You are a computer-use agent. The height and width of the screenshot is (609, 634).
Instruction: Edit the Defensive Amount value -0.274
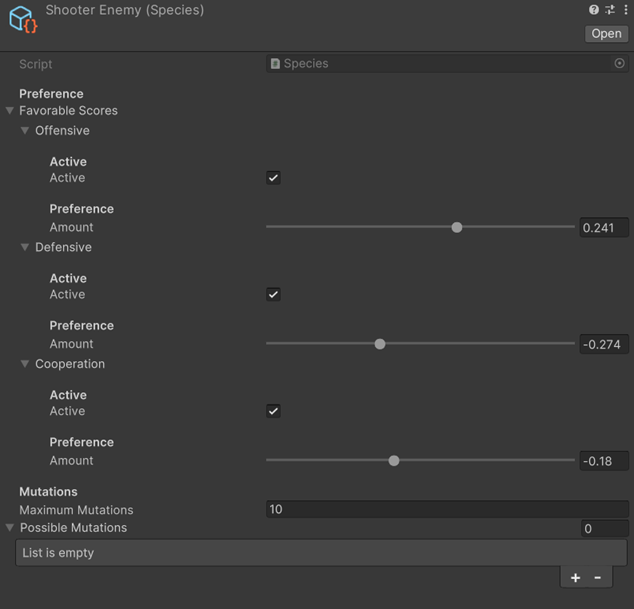[x=604, y=345]
